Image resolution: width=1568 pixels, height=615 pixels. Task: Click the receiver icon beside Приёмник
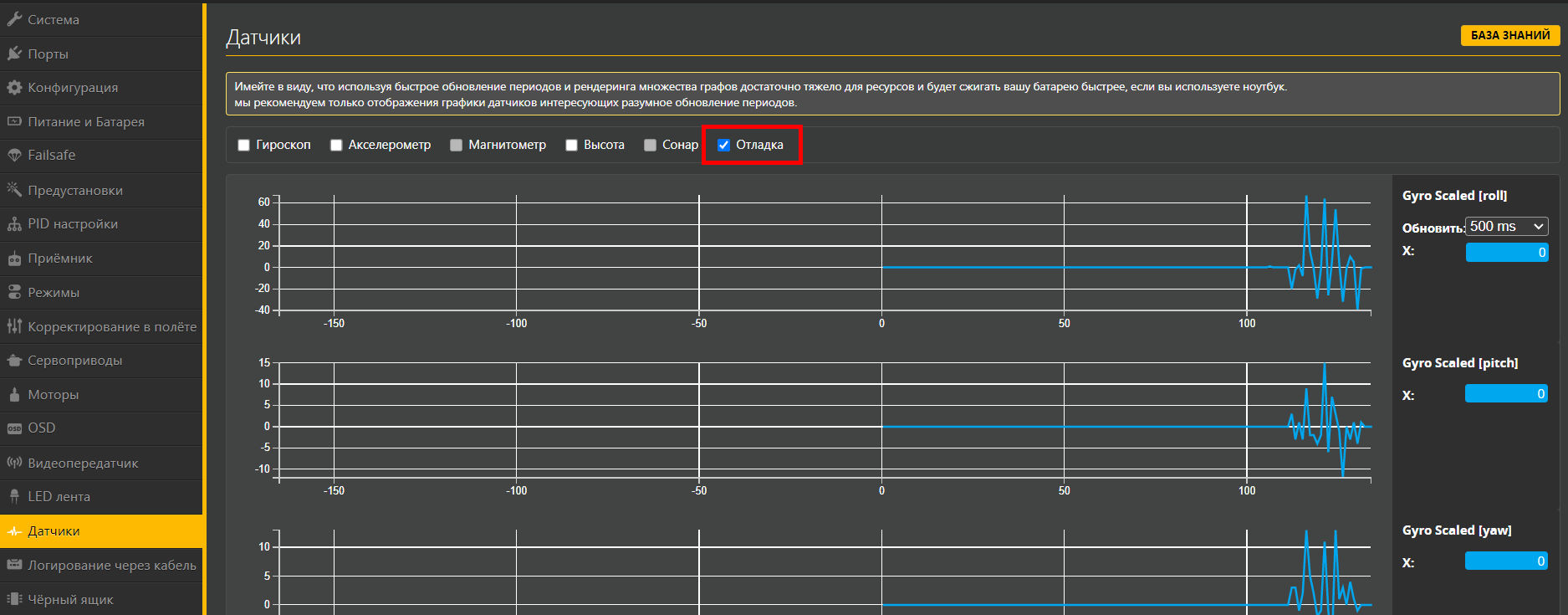point(14,258)
